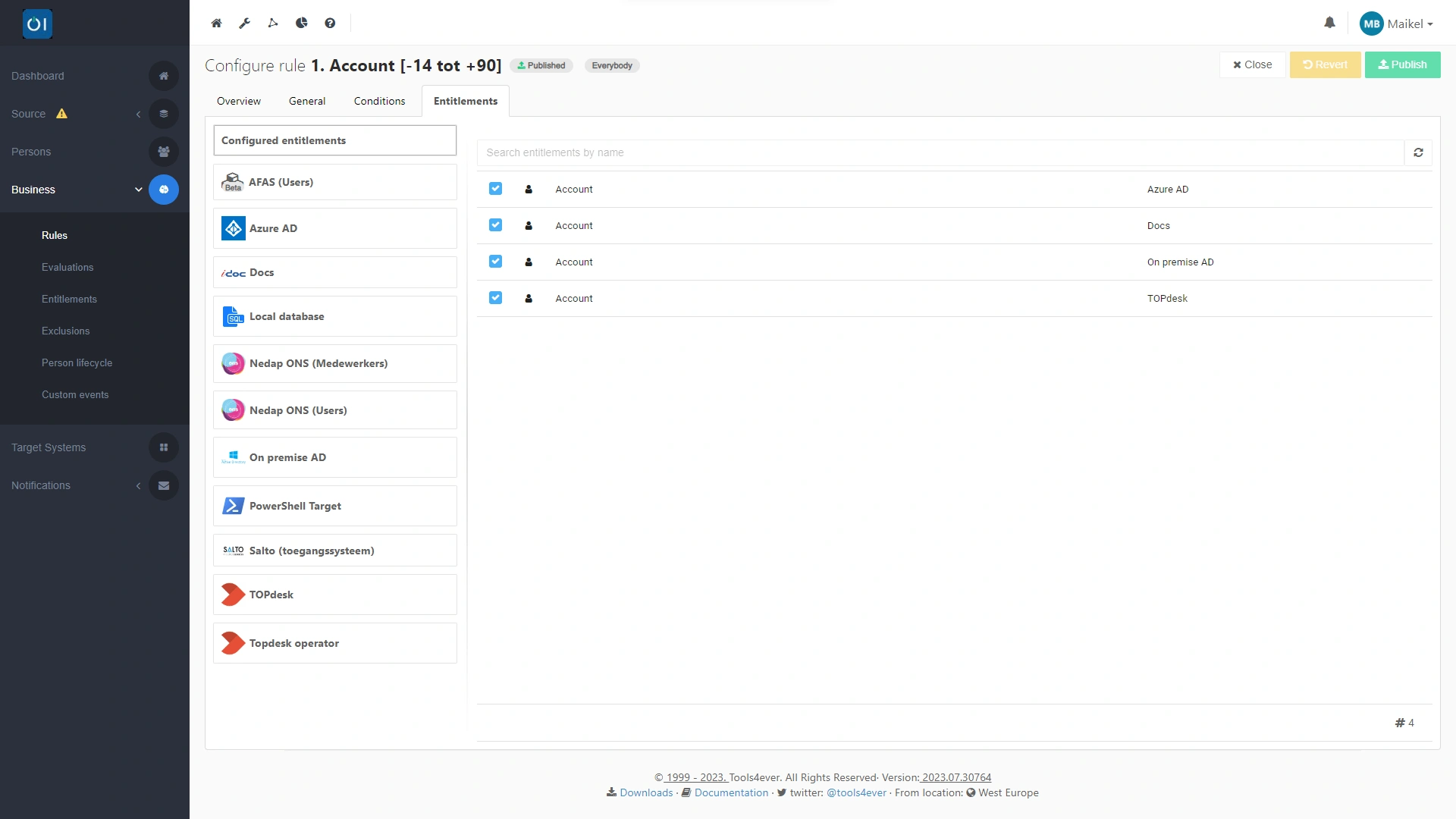Screen dimensions: 1456x819
Task: Uncheck the On premise AD Account entitlement
Action: point(495,261)
